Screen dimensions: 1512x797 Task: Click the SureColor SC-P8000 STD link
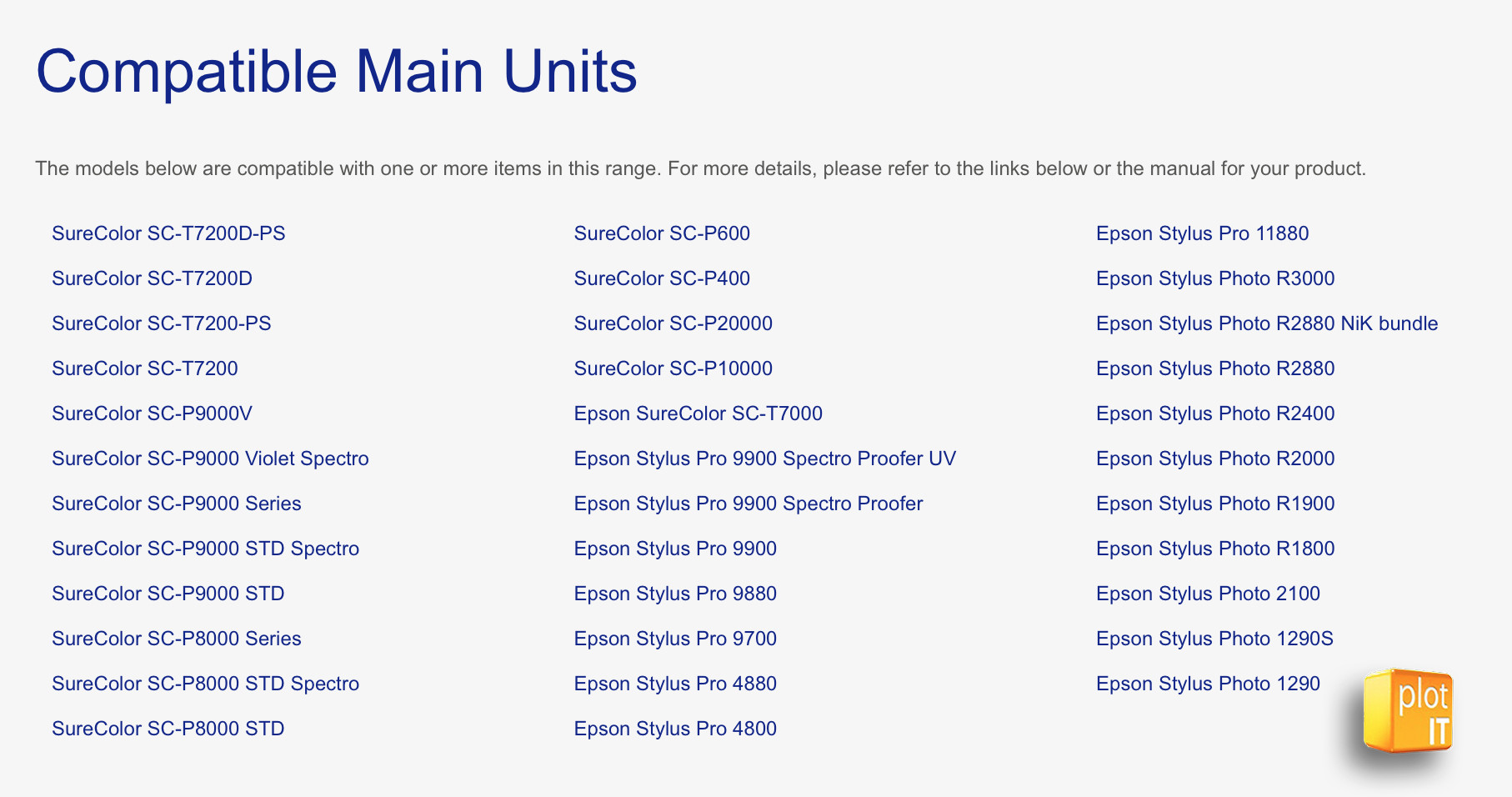pyautogui.click(x=168, y=729)
